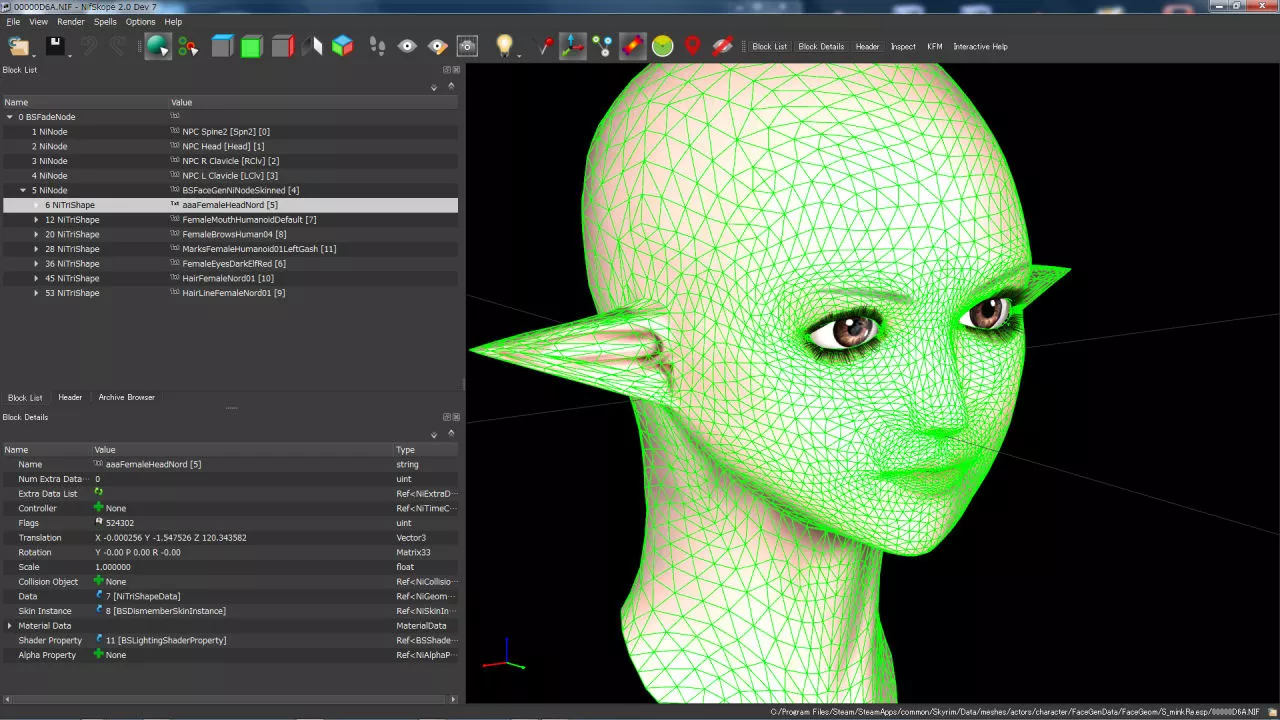1280x720 pixels.
Task: Select the top view blue cube icon
Action: tap(222, 46)
